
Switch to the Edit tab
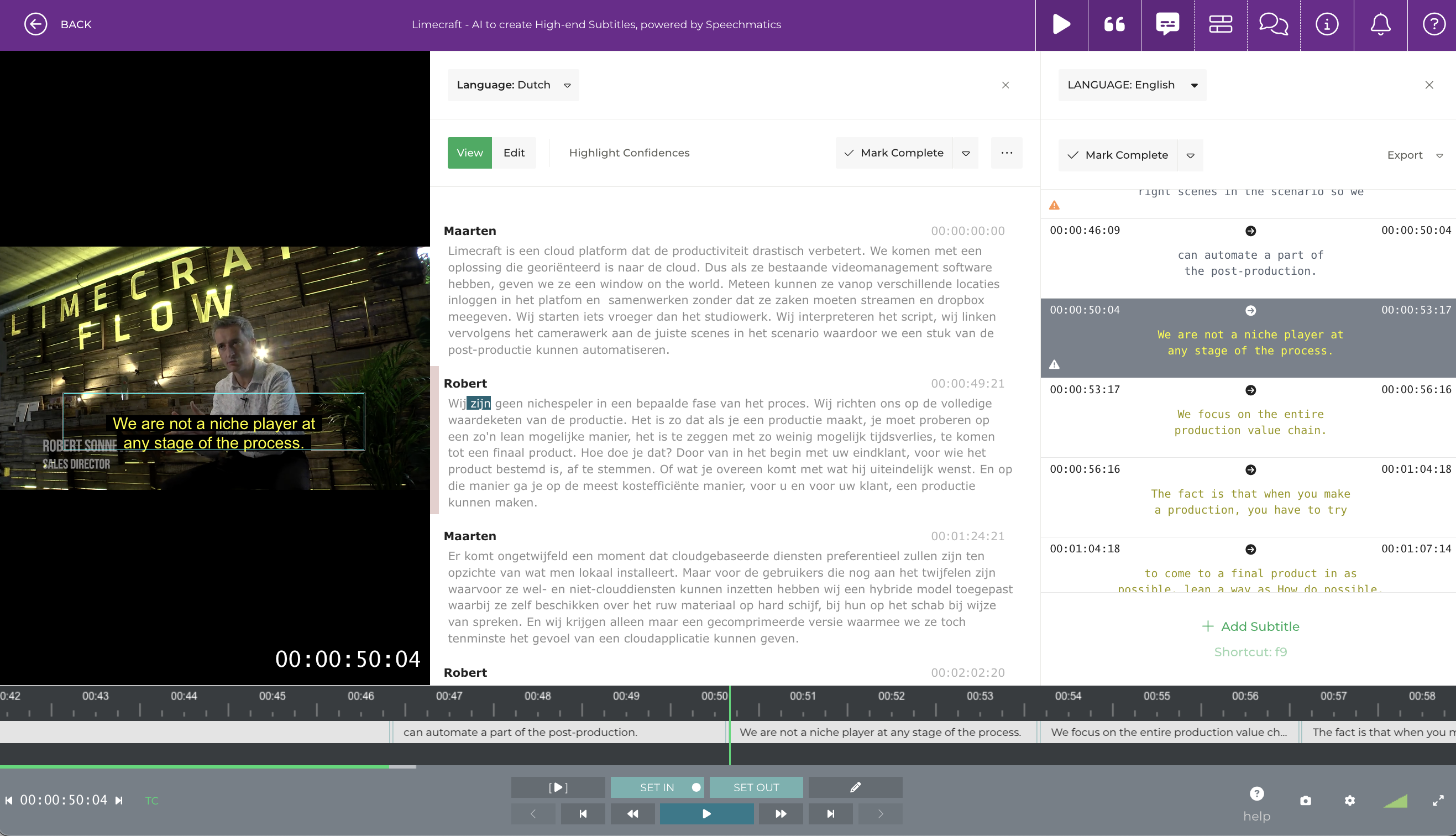pos(514,153)
